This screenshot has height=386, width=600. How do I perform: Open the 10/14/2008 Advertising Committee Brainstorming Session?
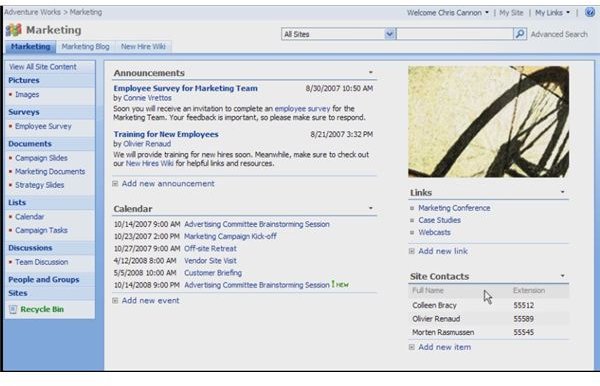click(257, 285)
